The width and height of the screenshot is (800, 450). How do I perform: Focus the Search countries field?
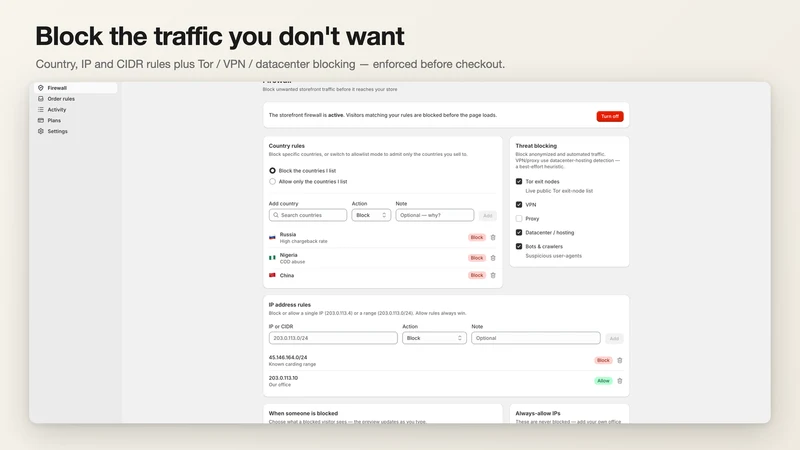(x=308, y=215)
